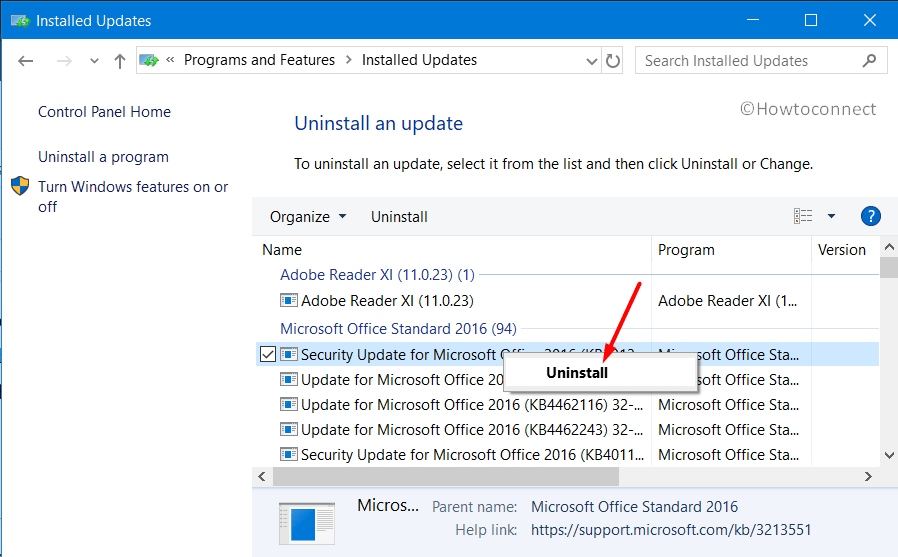Screen dimensions: 898x557
Task: Click Installed Updates in the breadcrumb
Action: click(419, 60)
